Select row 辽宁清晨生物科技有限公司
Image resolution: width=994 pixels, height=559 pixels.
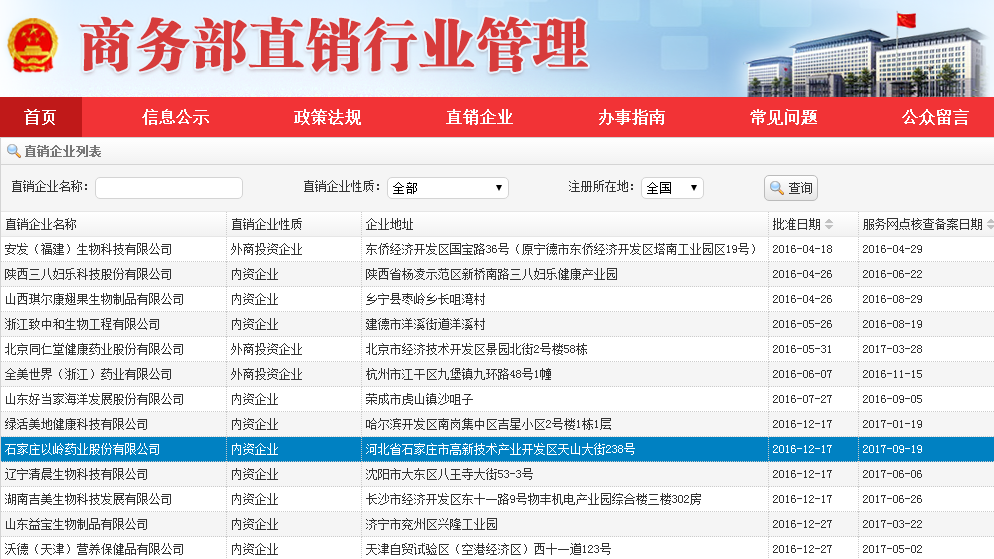(x=497, y=474)
